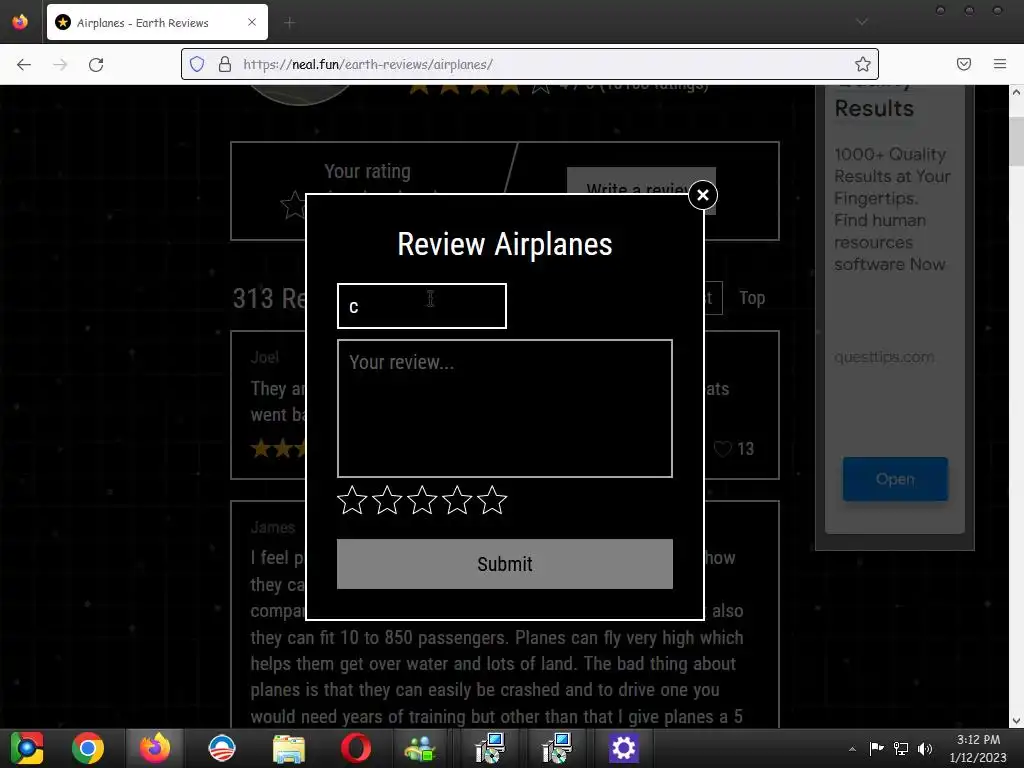
Task: Open the network icon in system tray
Action: [x=901, y=748]
